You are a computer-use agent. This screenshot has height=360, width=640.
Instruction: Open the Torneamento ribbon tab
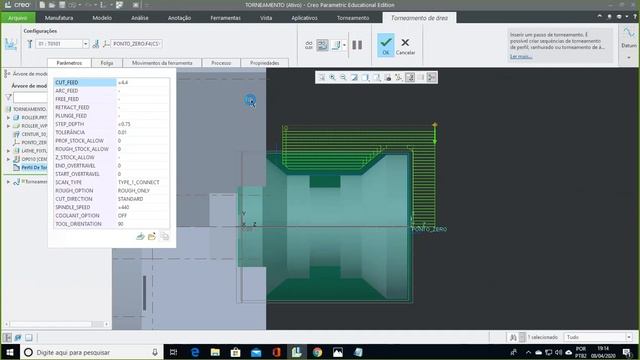353,18
